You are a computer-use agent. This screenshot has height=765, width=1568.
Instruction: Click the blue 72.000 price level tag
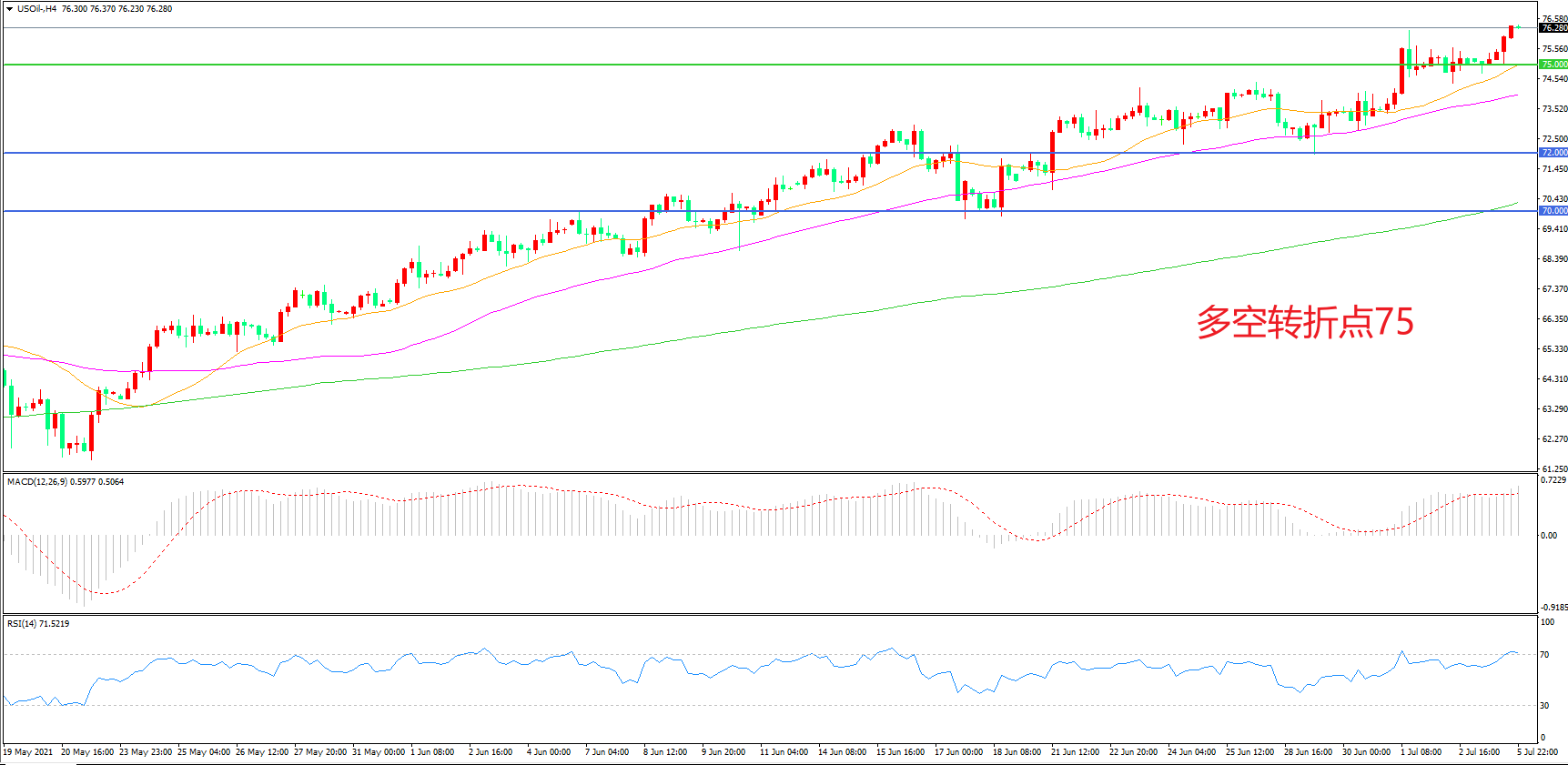pyautogui.click(x=1553, y=153)
